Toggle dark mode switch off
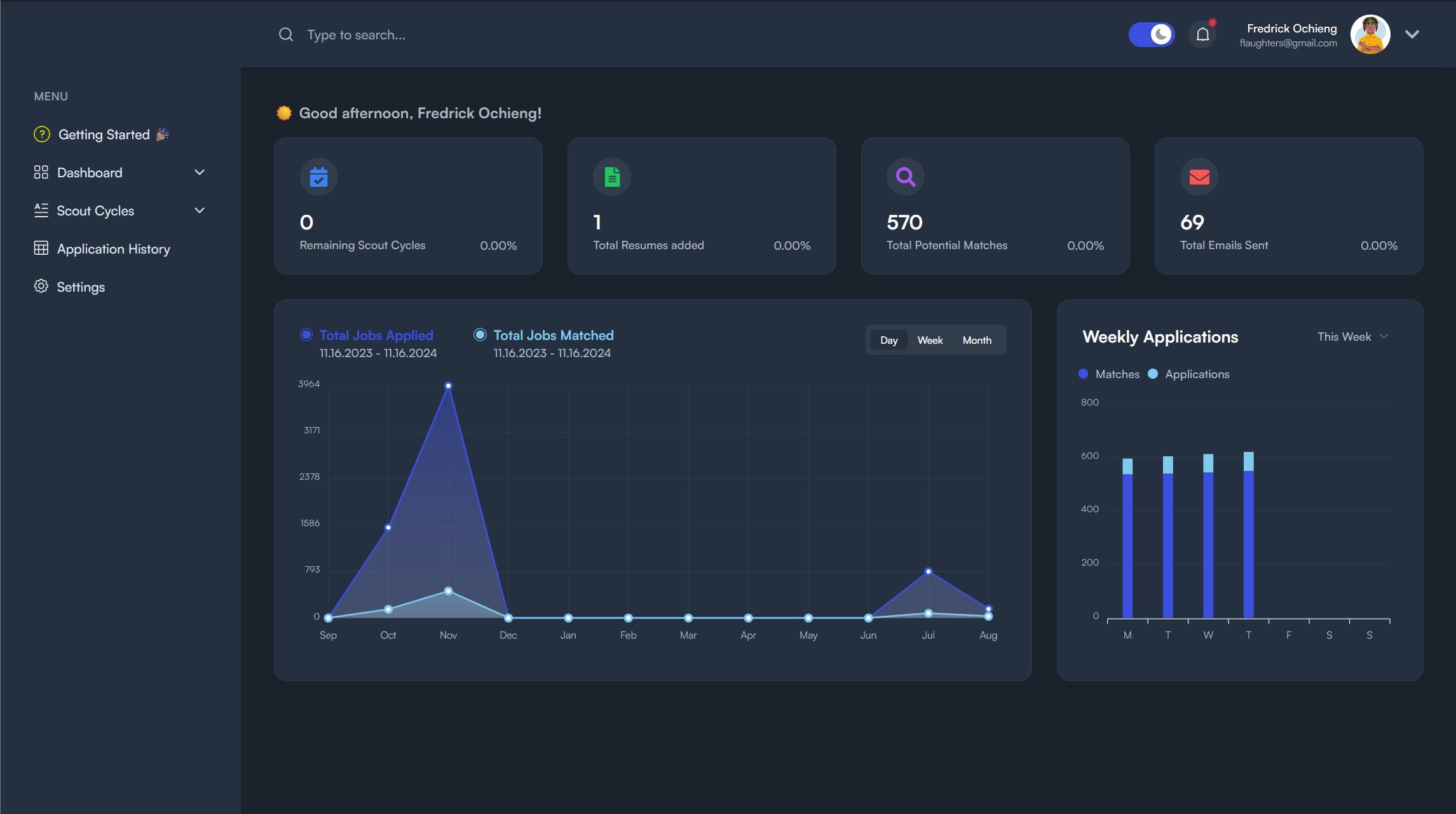The image size is (1456, 814). click(x=1152, y=34)
